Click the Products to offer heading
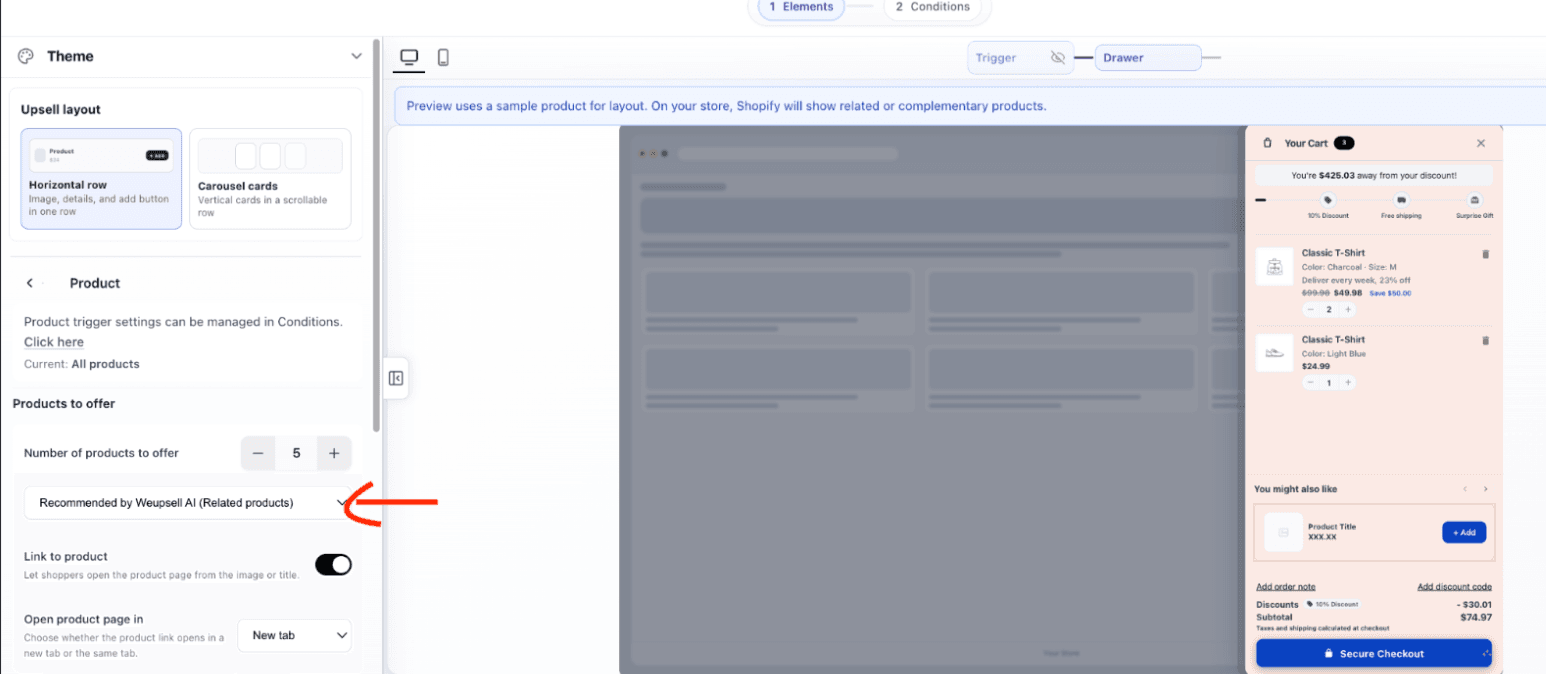The image size is (1546, 674). click(x=64, y=404)
